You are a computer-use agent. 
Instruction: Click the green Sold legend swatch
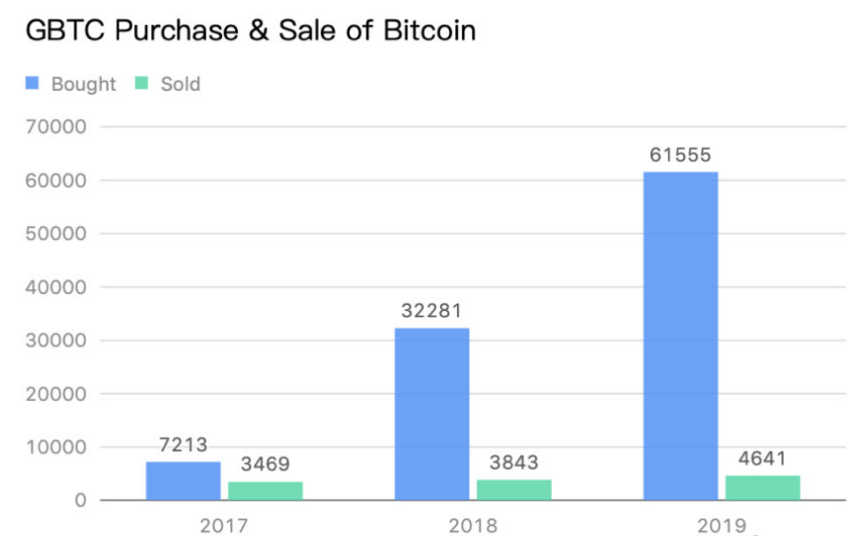[141, 83]
